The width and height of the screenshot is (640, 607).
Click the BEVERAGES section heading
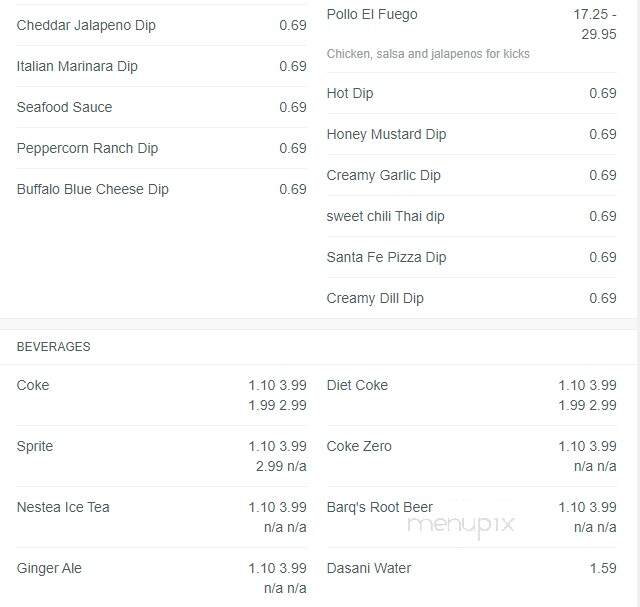click(x=53, y=347)
